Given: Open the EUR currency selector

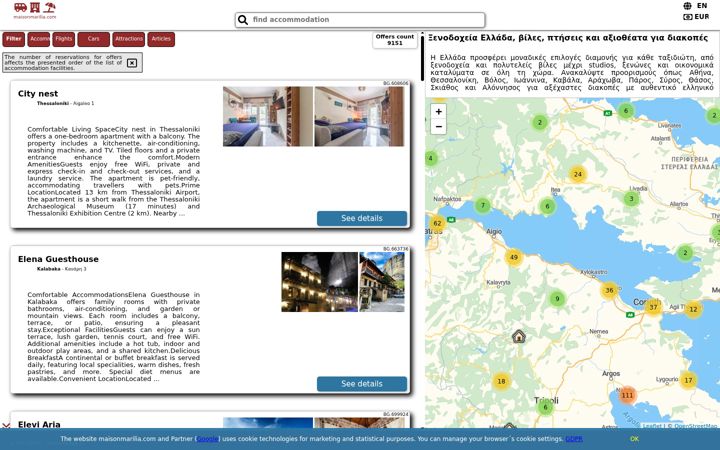Looking at the screenshot, I should pos(702,17).
